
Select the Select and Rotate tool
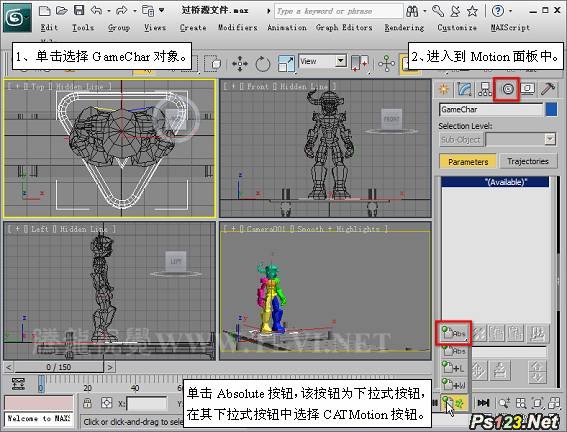(x=263, y=64)
